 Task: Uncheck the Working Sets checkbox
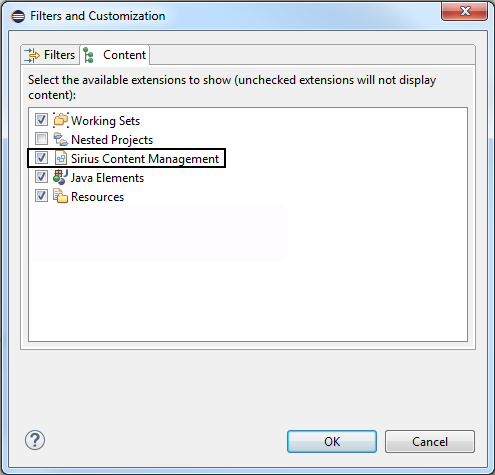(41, 120)
